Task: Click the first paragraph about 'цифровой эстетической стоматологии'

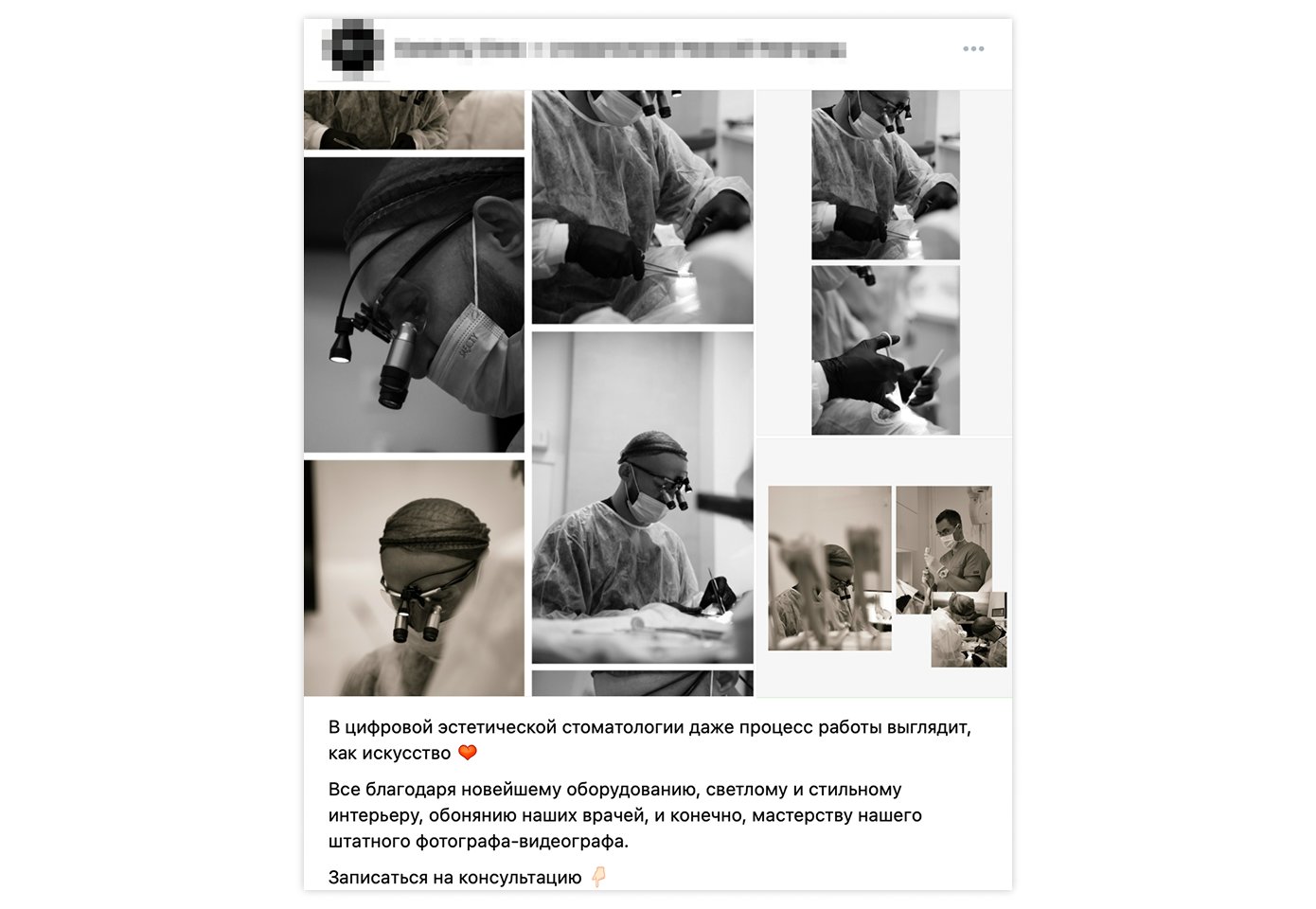Action: click(649, 740)
